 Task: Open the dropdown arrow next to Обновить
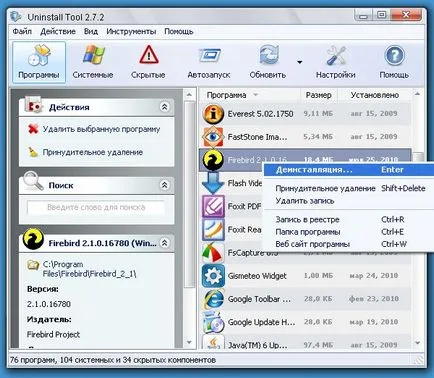click(x=300, y=62)
